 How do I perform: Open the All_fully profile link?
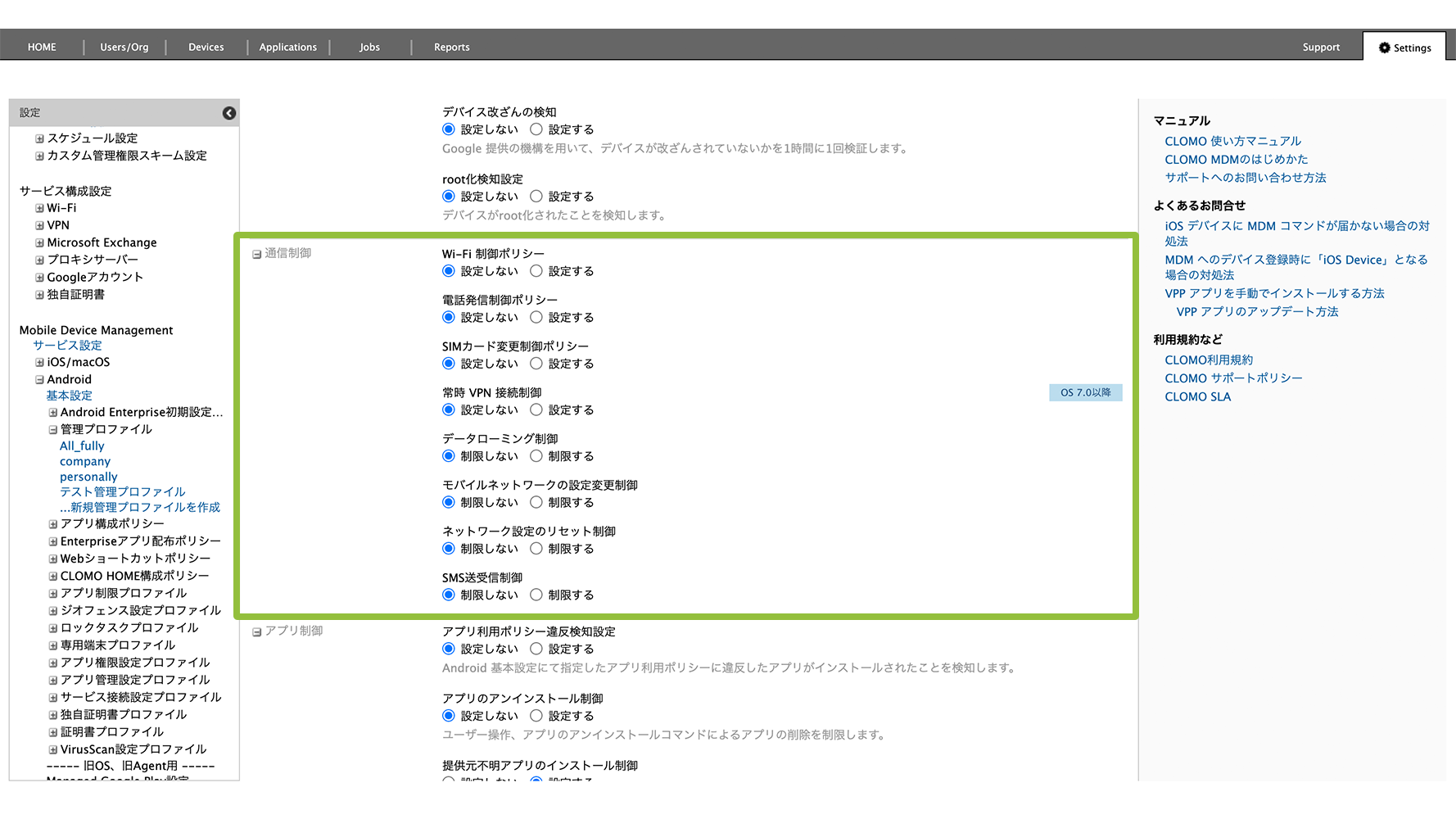82,446
